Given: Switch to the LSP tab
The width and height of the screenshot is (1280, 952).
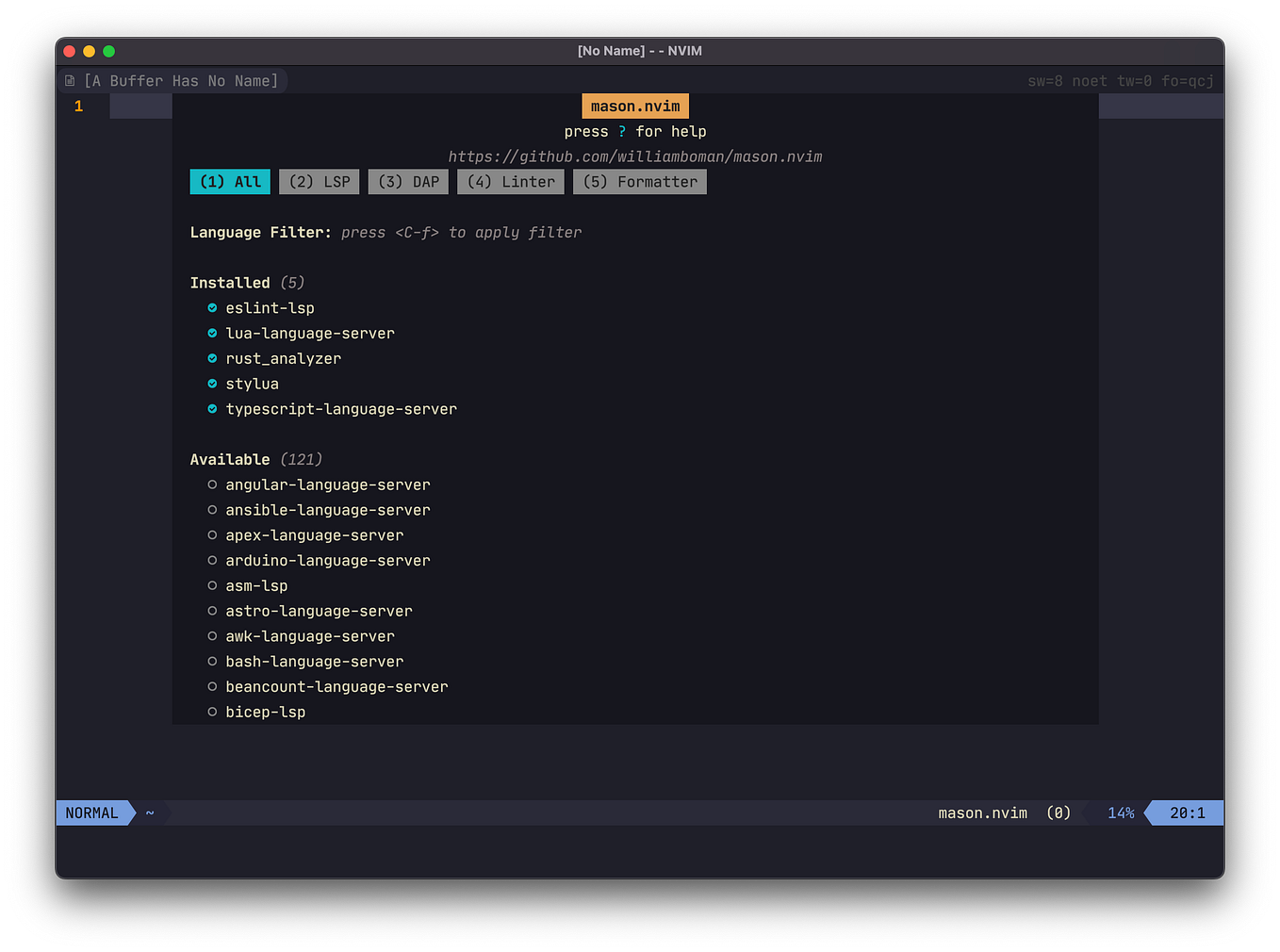Looking at the screenshot, I should click(x=319, y=181).
